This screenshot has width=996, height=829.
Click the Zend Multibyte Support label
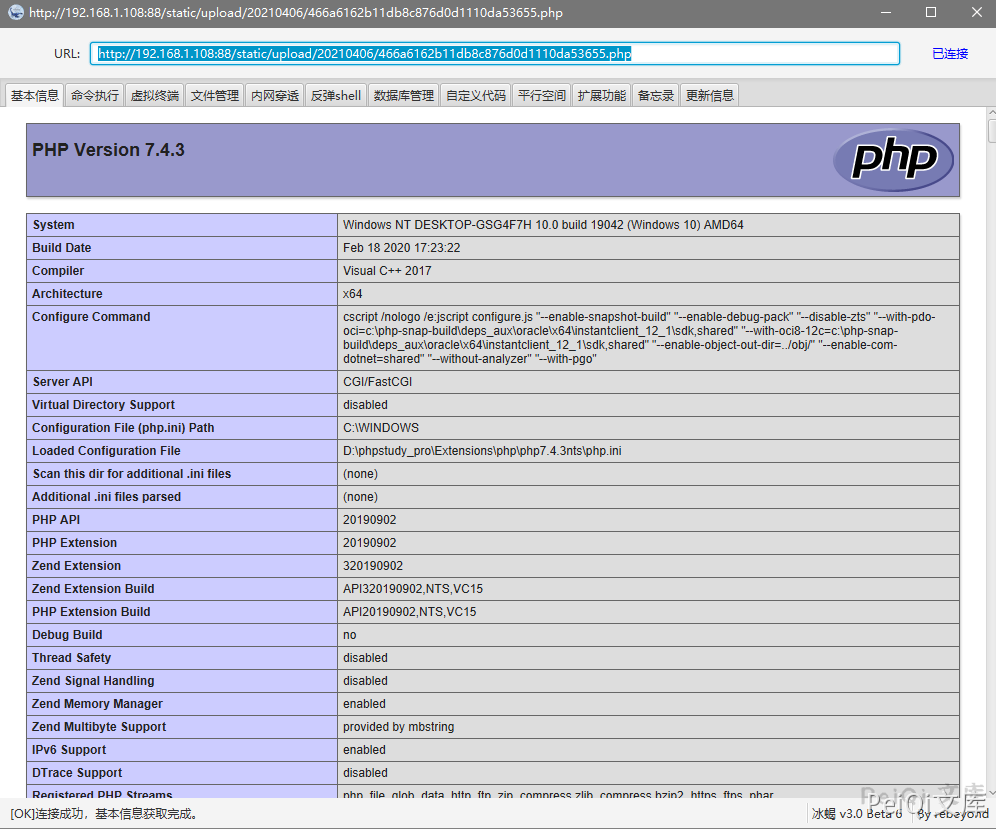tap(99, 727)
